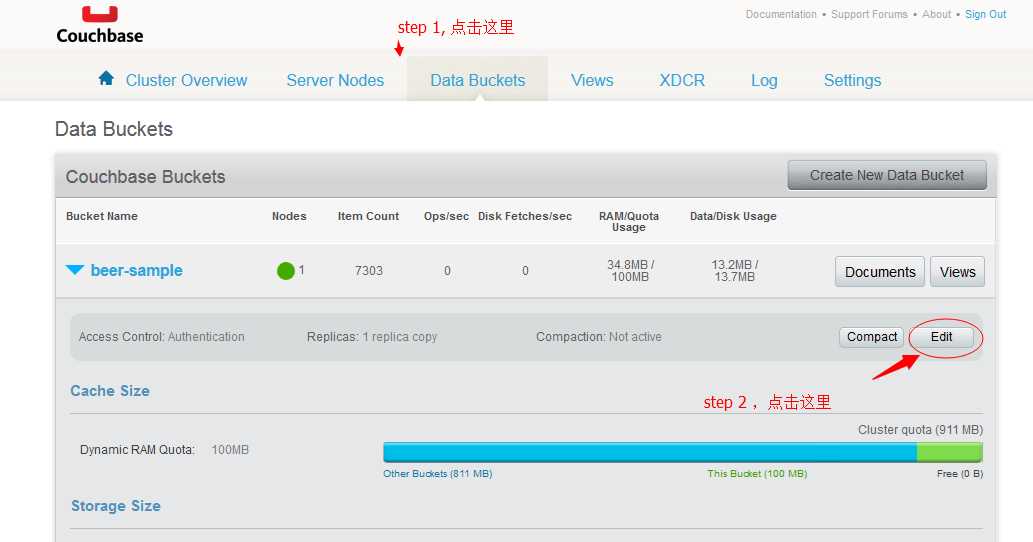Click the green This Bucket quota segment
This screenshot has height=542, width=1033.
(949, 452)
